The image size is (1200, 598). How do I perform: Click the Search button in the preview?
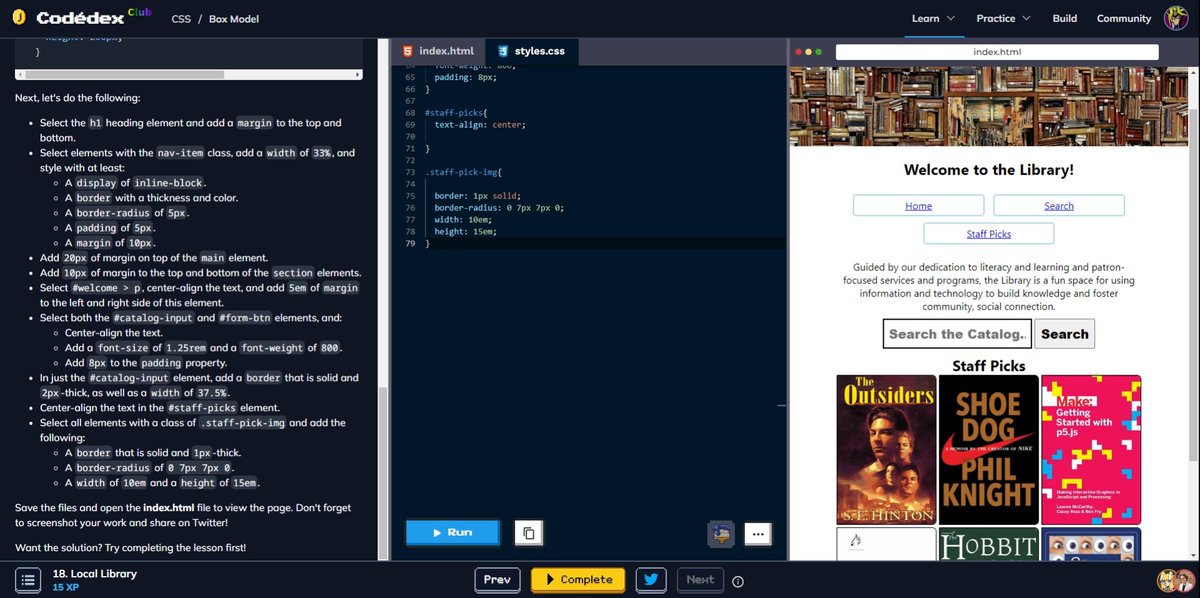click(x=1065, y=334)
